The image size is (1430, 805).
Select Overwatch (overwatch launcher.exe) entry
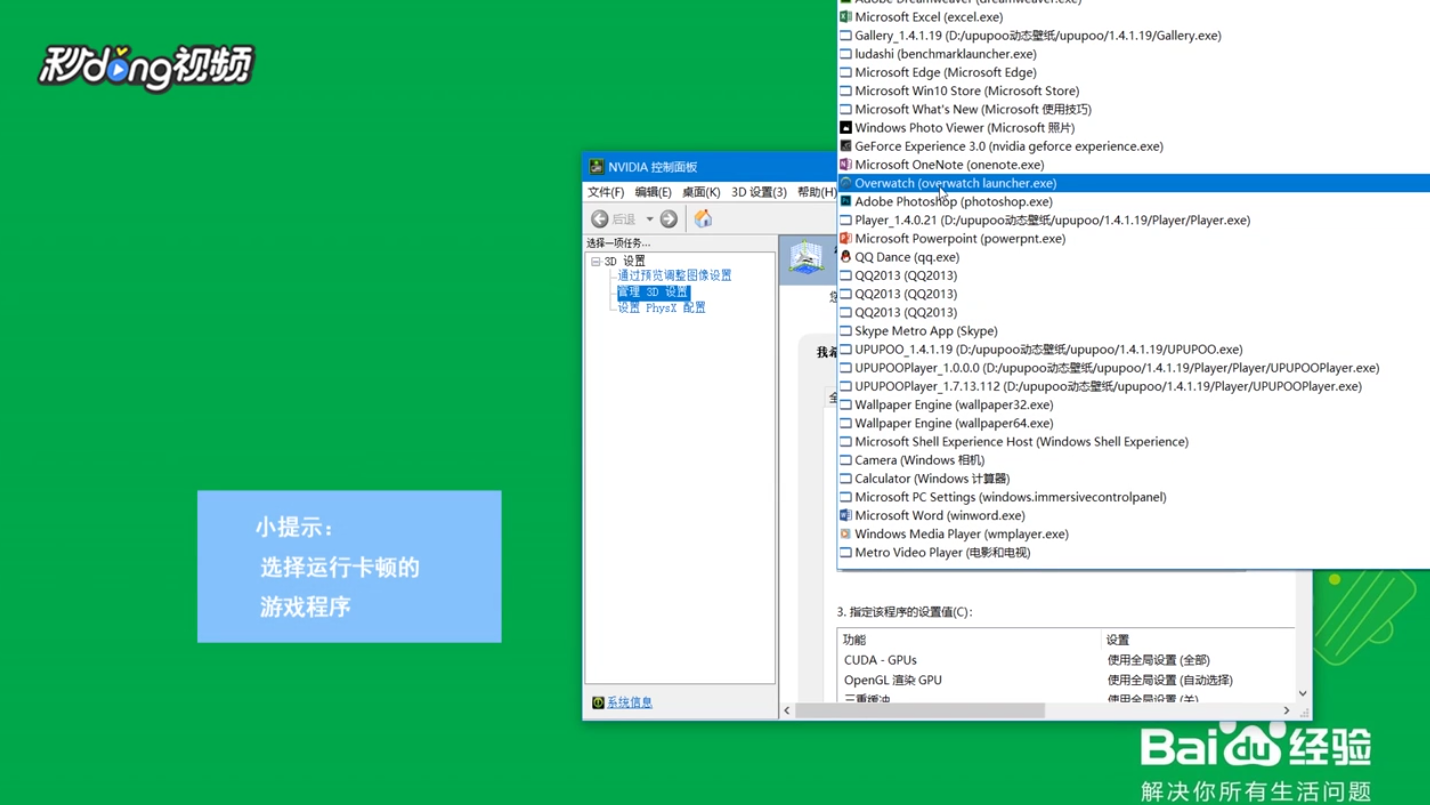click(1134, 183)
